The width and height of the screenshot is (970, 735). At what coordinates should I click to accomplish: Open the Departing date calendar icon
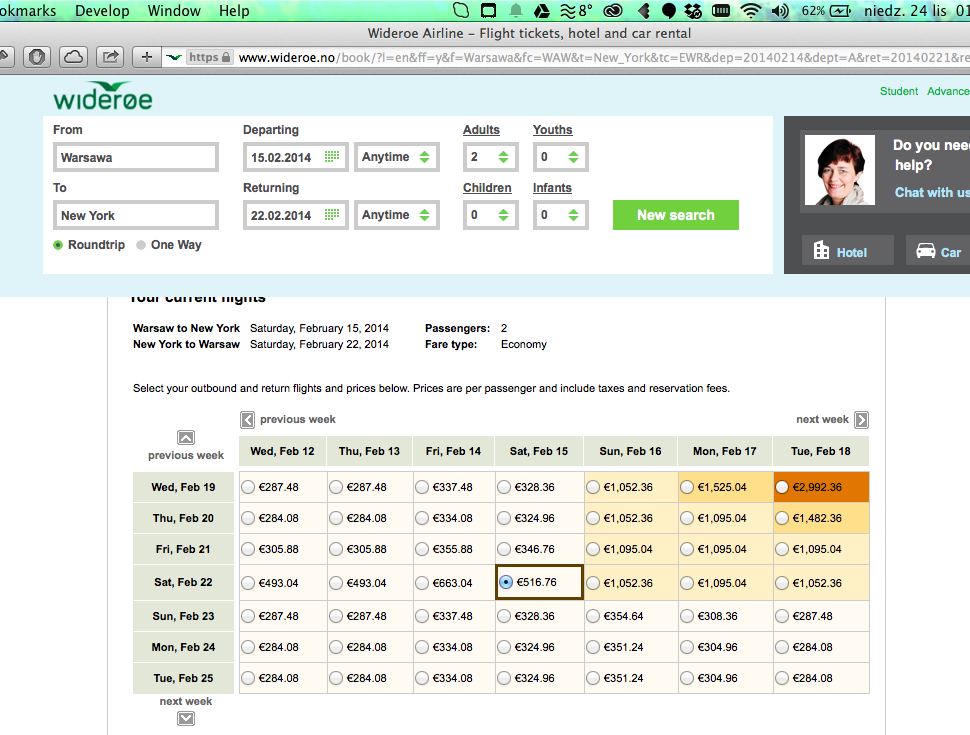click(x=332, y=157)
